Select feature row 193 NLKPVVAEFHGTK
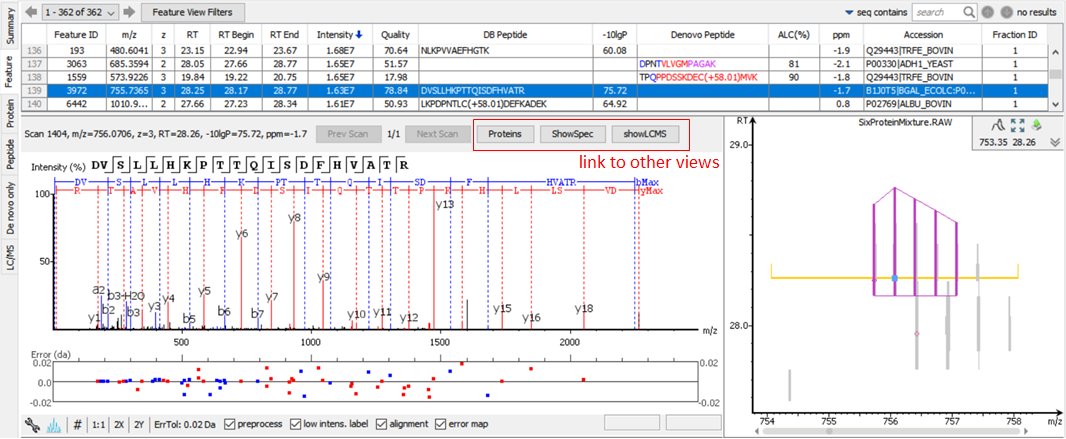Image resolution: width=1066 pixels, height=439 pixels. pyautogui.click(x=534, y=50)
